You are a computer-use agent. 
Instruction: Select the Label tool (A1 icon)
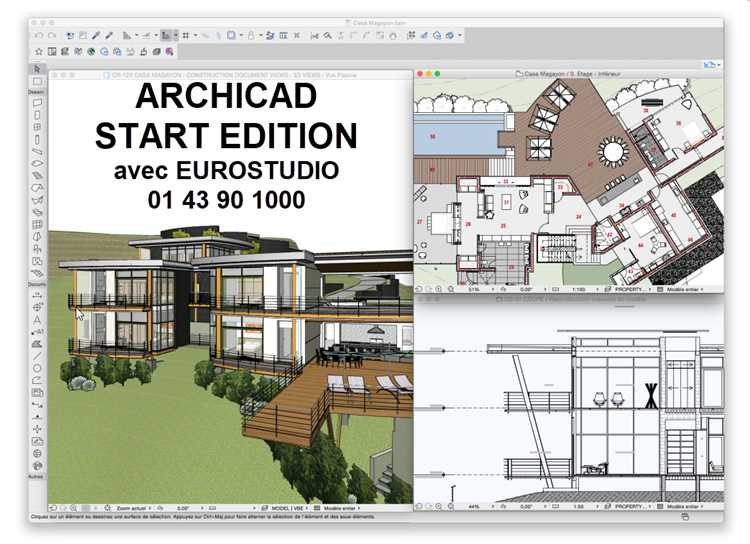tap(37, 332)
